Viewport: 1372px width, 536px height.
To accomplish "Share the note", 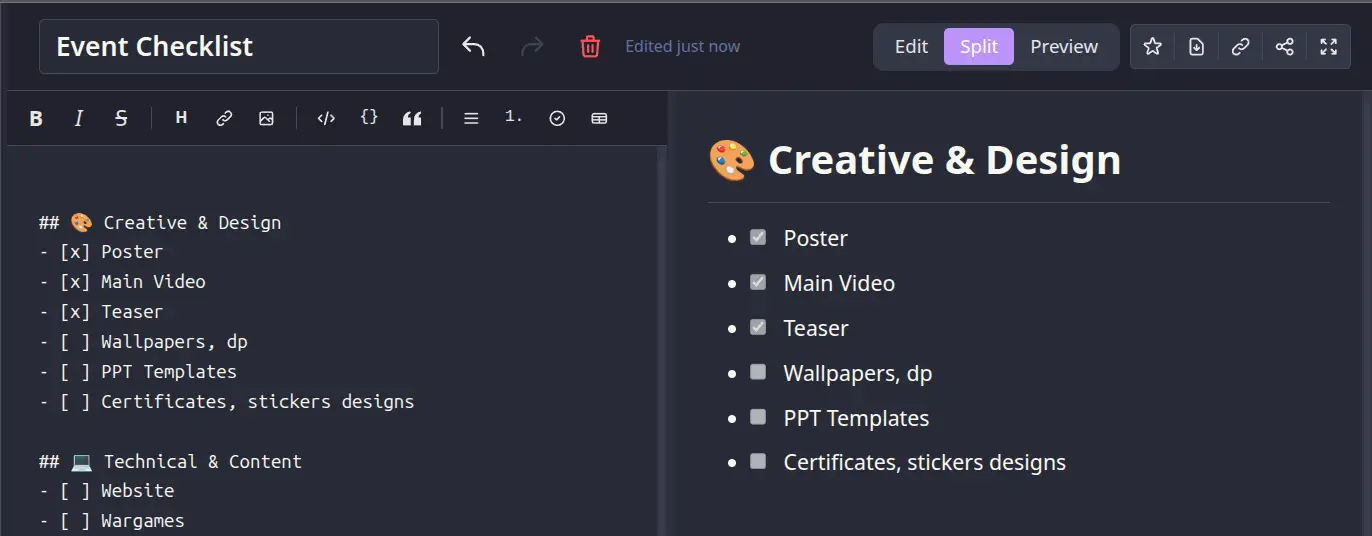I will [1284, 46].
